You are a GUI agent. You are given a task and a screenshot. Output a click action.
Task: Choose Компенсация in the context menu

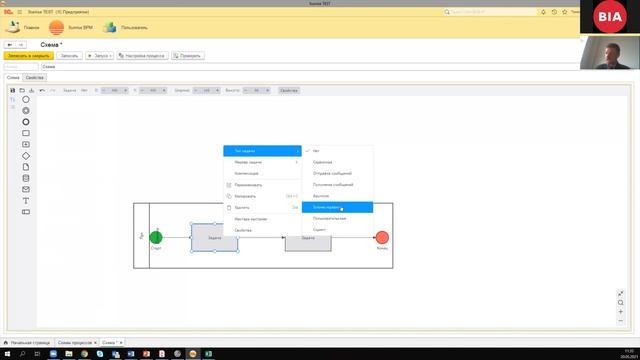(262, 173)
